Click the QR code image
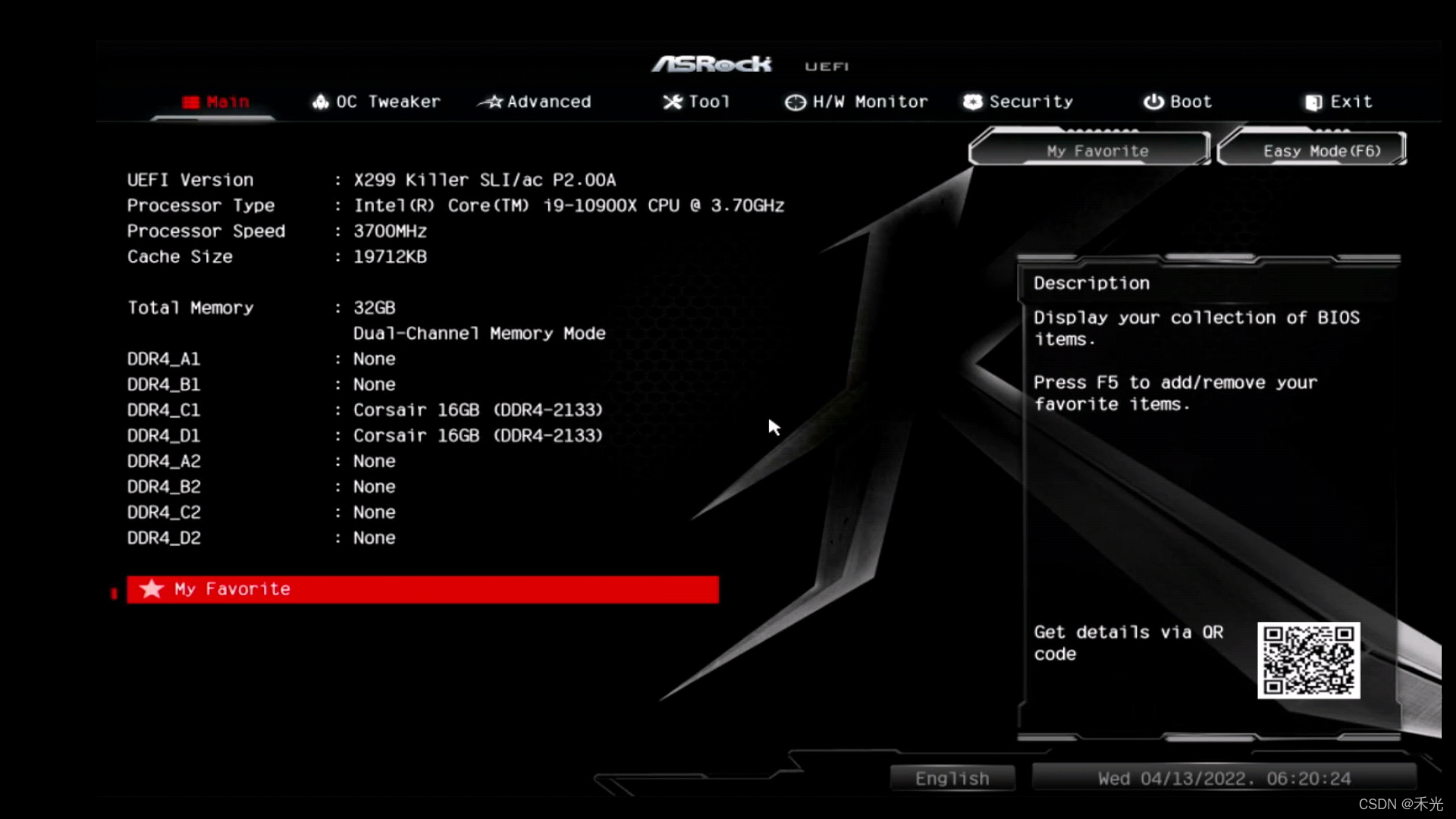 [x=1309, y=661]
